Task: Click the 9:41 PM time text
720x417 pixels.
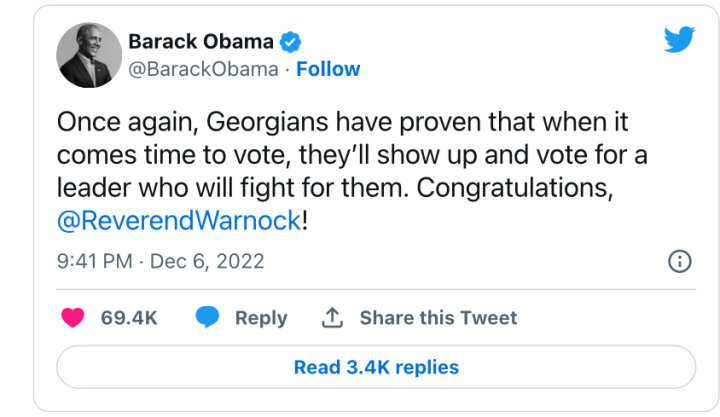Action: coord(95,261)
